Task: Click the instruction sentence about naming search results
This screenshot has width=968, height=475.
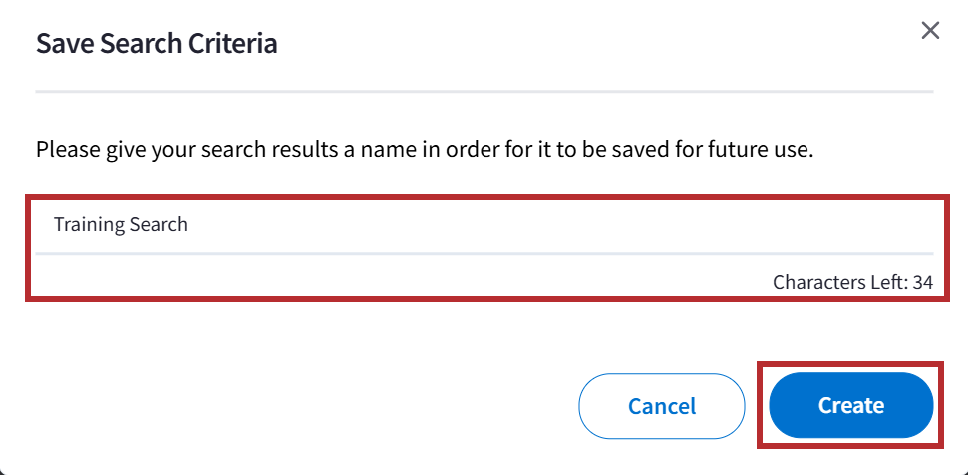Action: click(x=425, y=151)
